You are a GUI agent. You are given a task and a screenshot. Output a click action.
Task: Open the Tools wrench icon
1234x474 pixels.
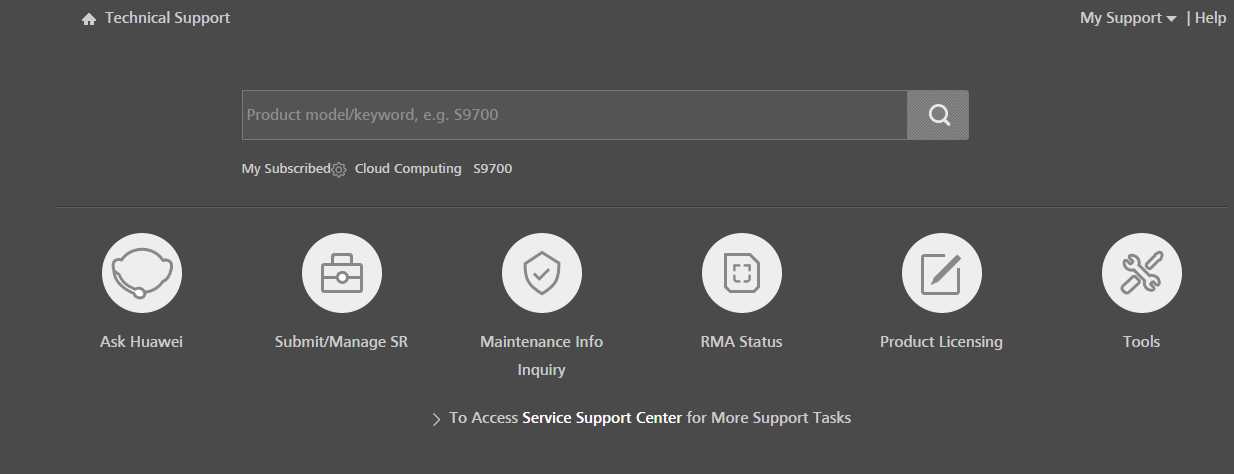[1141, 273]
